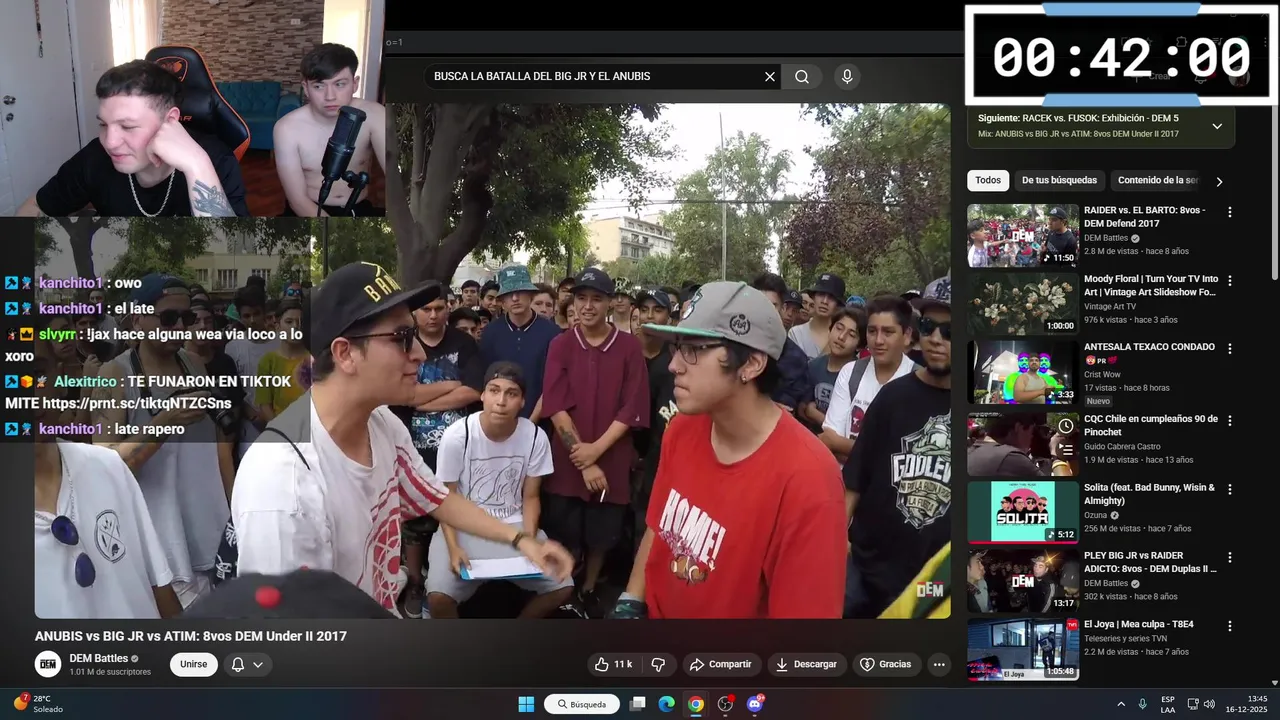Open the title Moody Floral Turn Your TV

tap(1151, 286)
